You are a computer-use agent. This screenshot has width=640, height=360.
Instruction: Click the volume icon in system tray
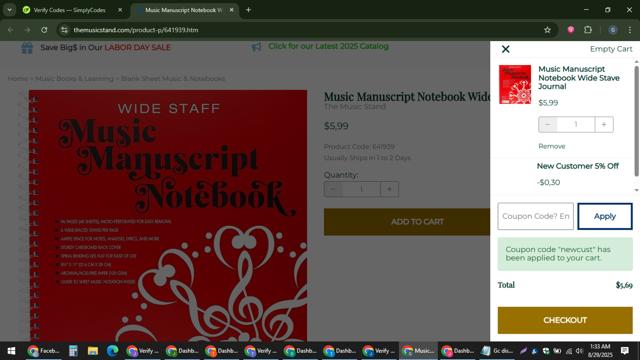[x=580, y=351]
